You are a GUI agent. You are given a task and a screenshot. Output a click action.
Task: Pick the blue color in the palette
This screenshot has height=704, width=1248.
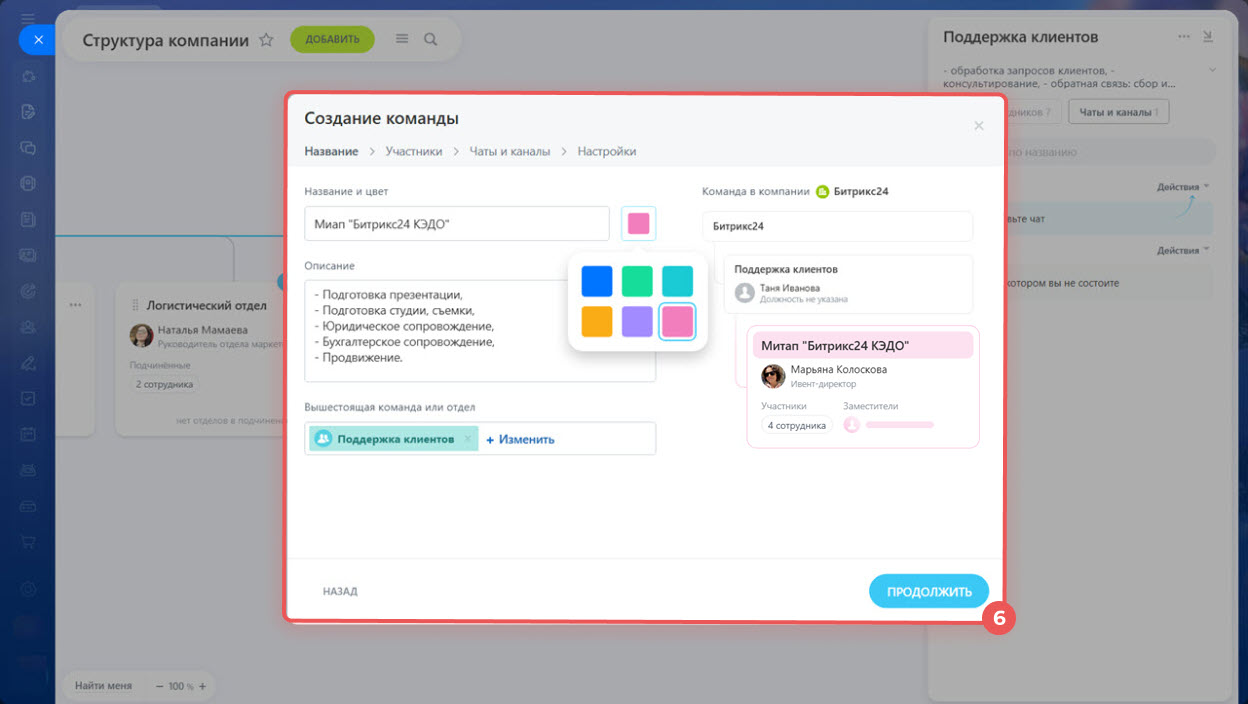597,281
